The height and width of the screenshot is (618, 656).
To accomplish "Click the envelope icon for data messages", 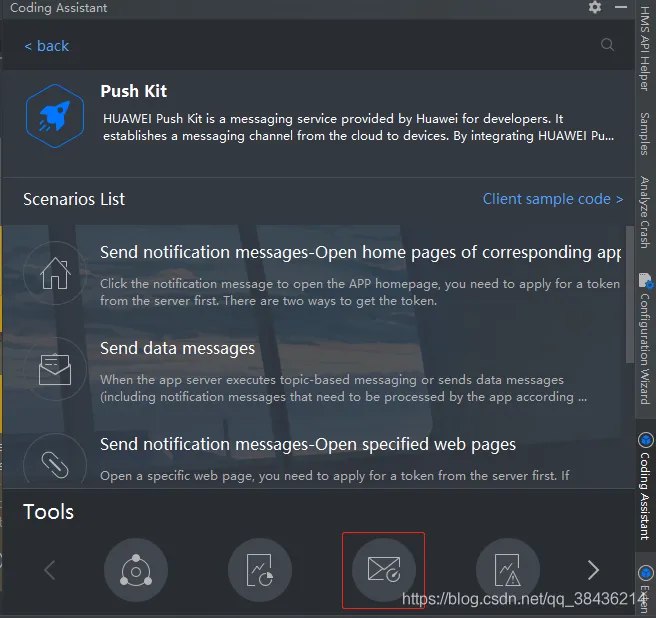I will pos(55,369).
